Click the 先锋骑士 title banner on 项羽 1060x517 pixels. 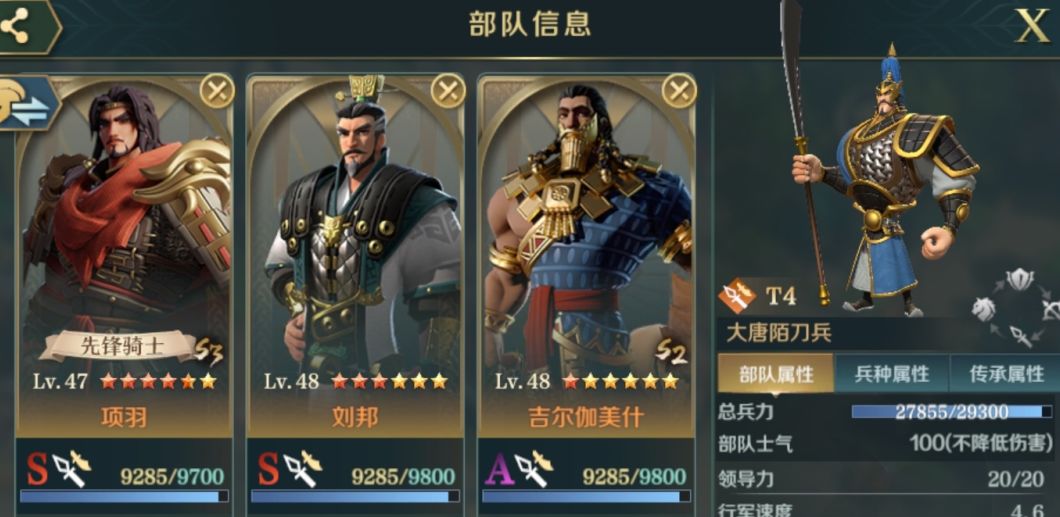pyautogui.click(x=122, y=347)
